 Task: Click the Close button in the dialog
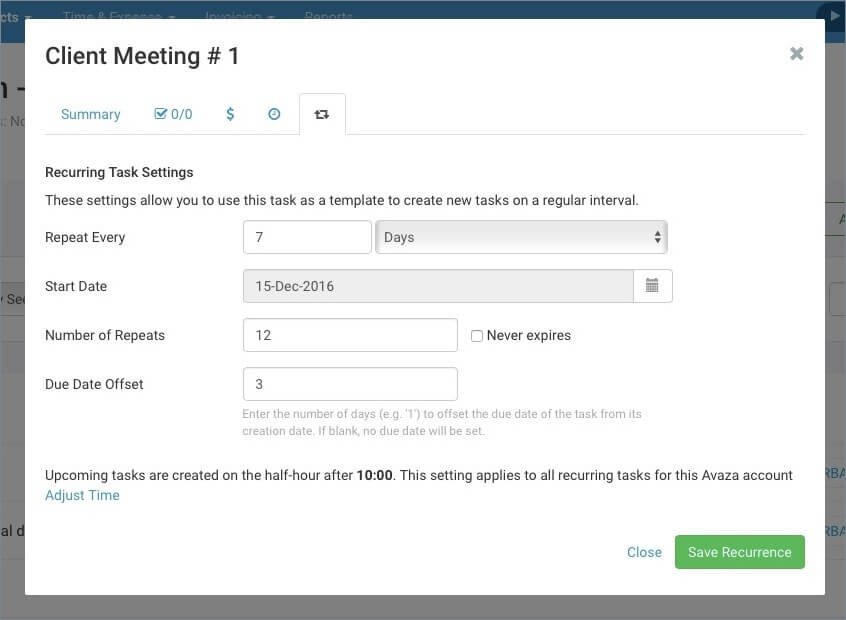tap(644, 551)
